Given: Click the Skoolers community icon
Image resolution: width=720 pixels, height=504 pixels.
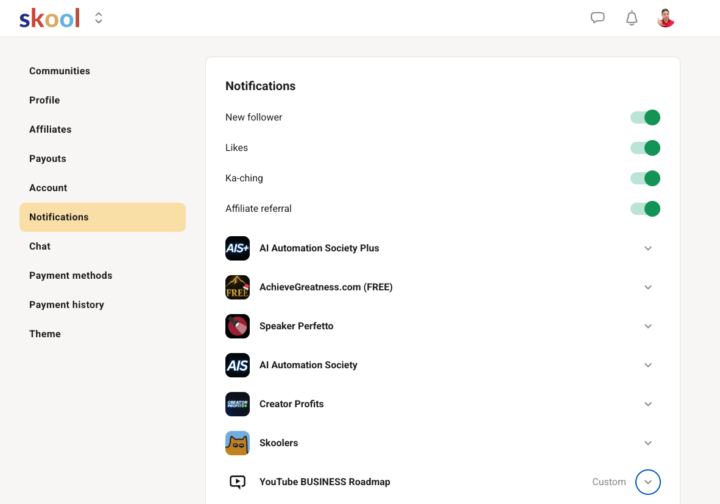Looking at the screenshot, I should tap(237, 443).
